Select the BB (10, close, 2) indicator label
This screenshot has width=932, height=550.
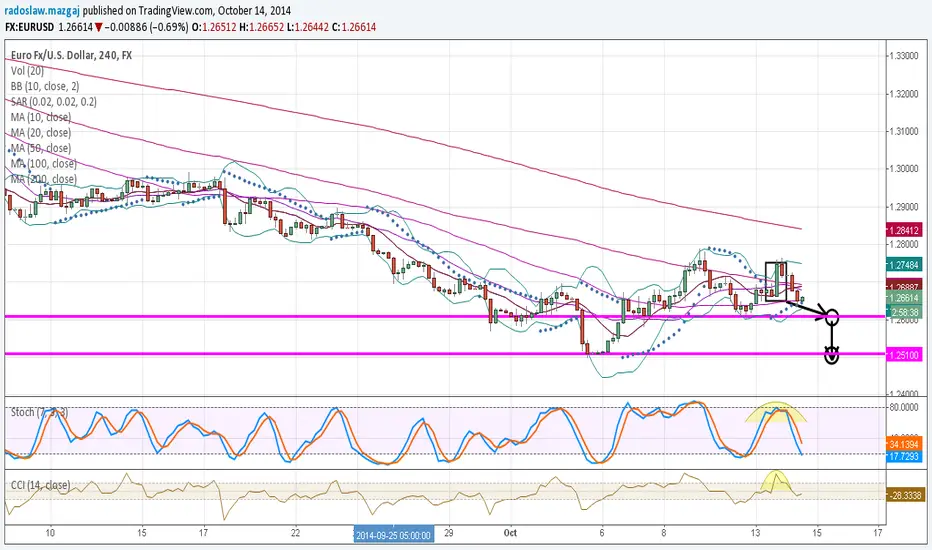(x=45, y=86)
